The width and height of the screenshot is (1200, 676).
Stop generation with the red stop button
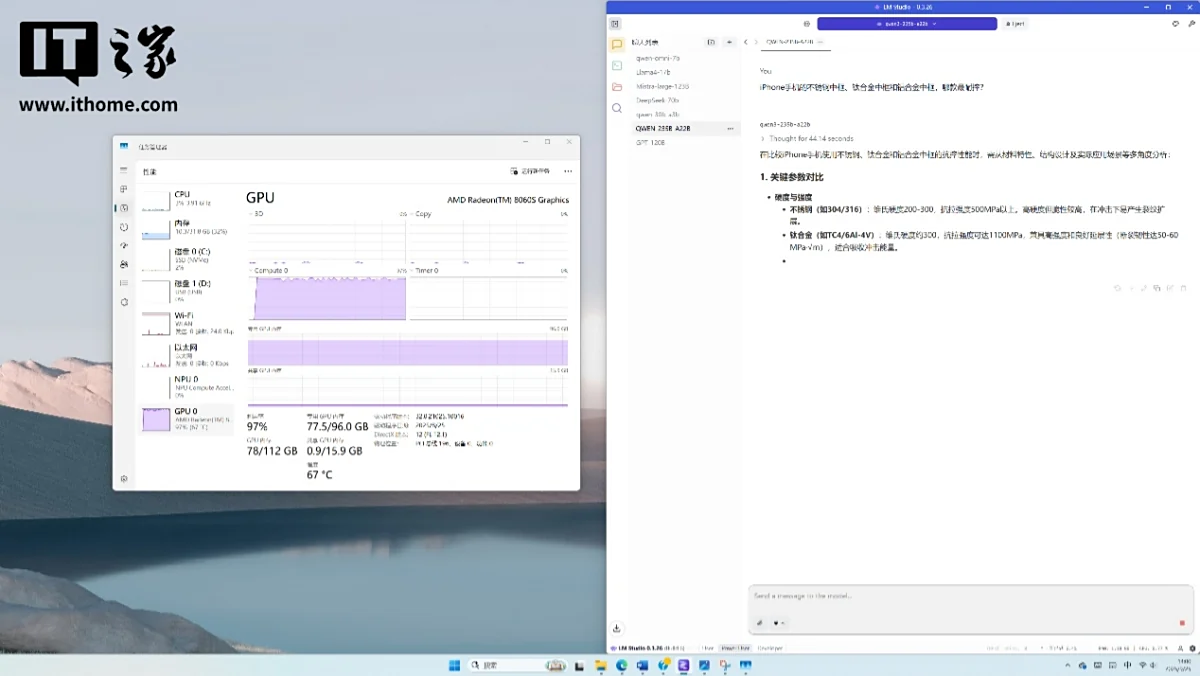pos(1181,623)
